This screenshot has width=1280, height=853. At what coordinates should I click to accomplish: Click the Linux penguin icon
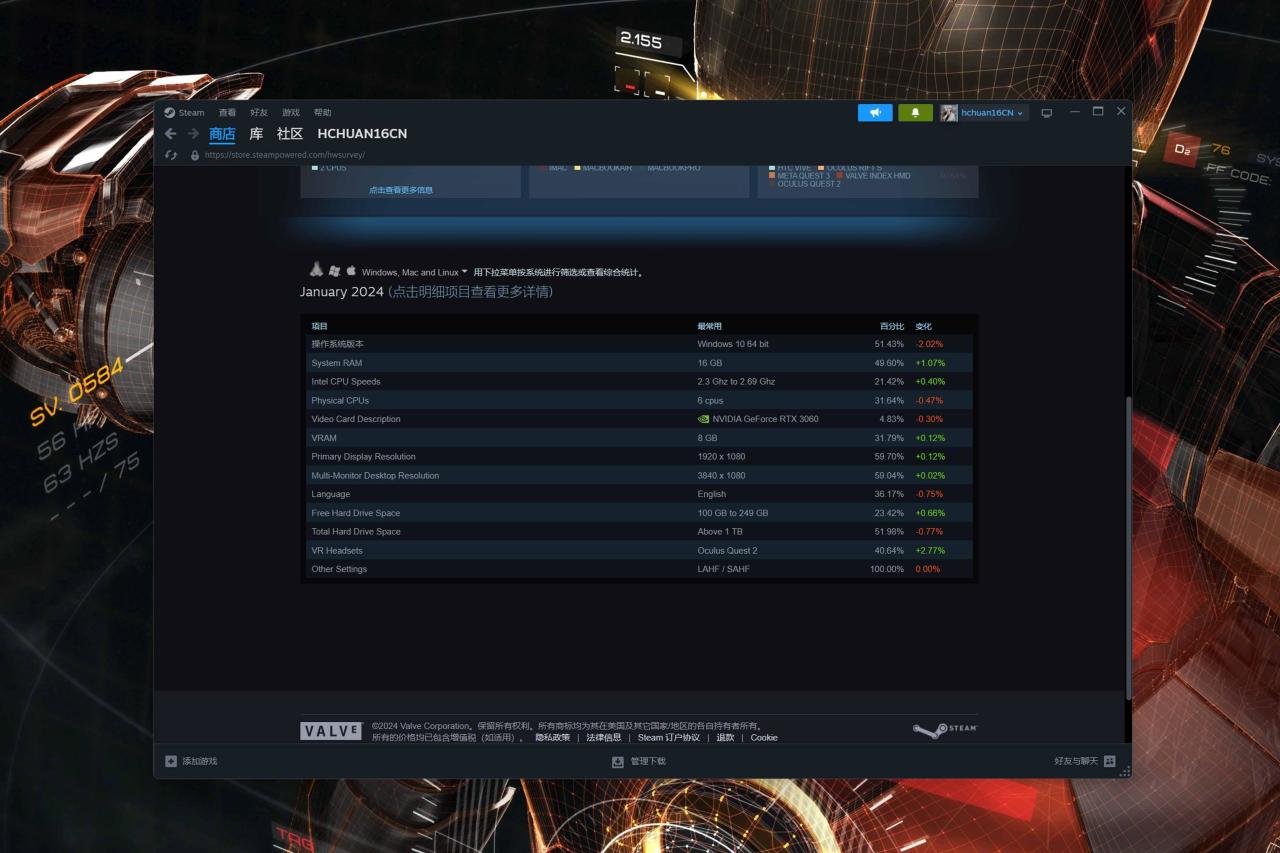[x=316, y=270]
